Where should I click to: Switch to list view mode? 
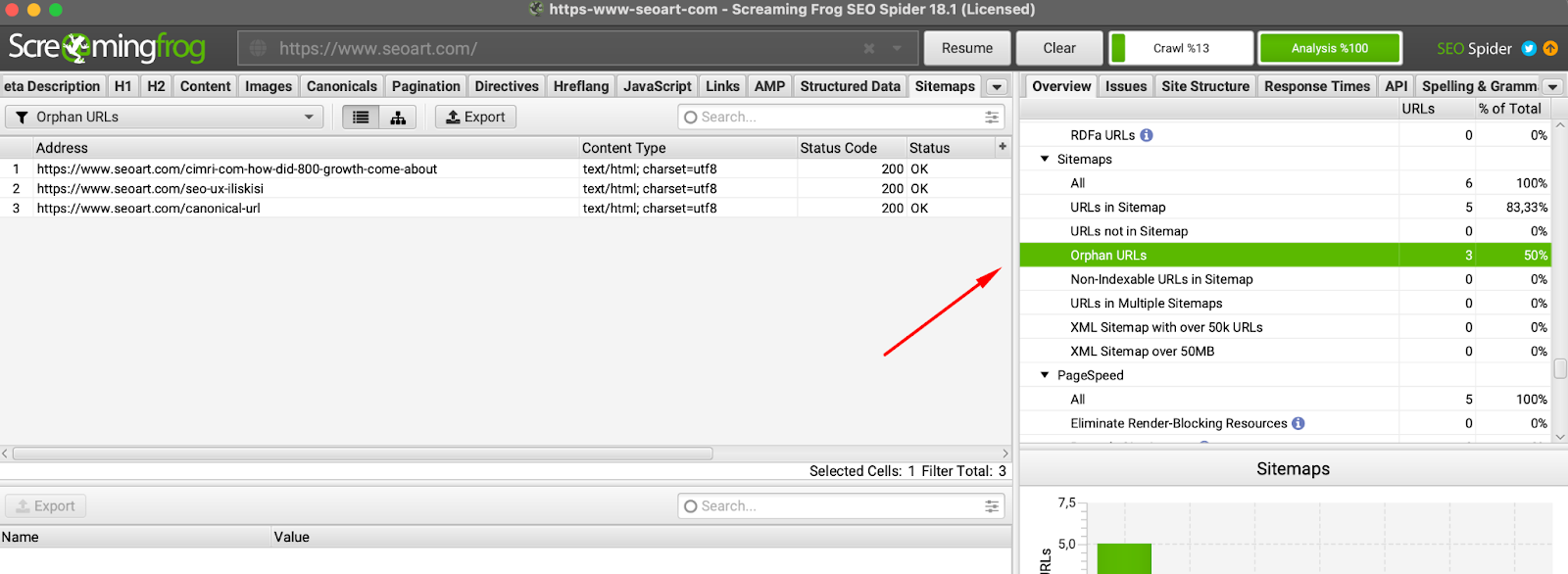point(361,118)
